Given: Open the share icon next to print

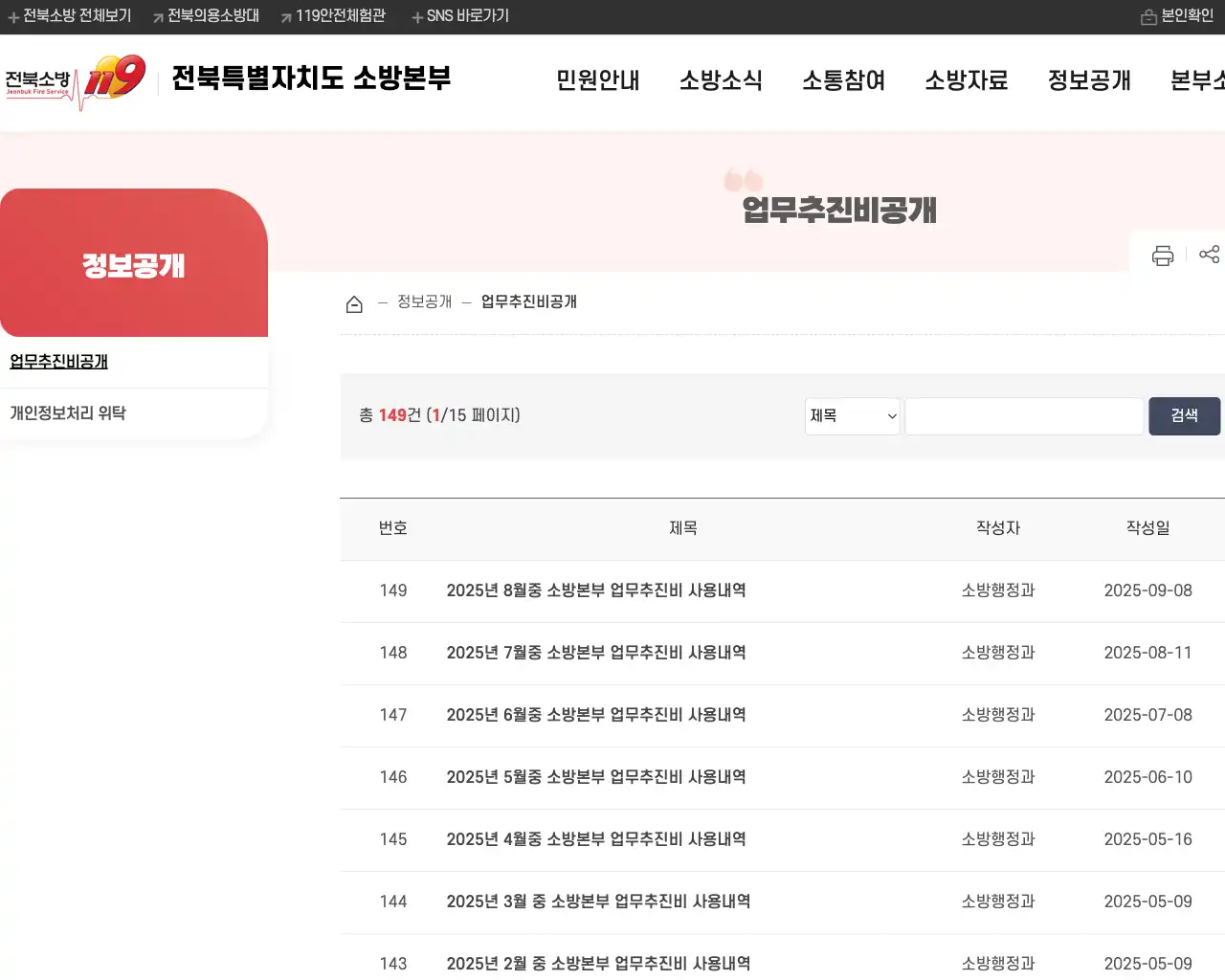Looking at the screenshot, I should [1210, 255].
